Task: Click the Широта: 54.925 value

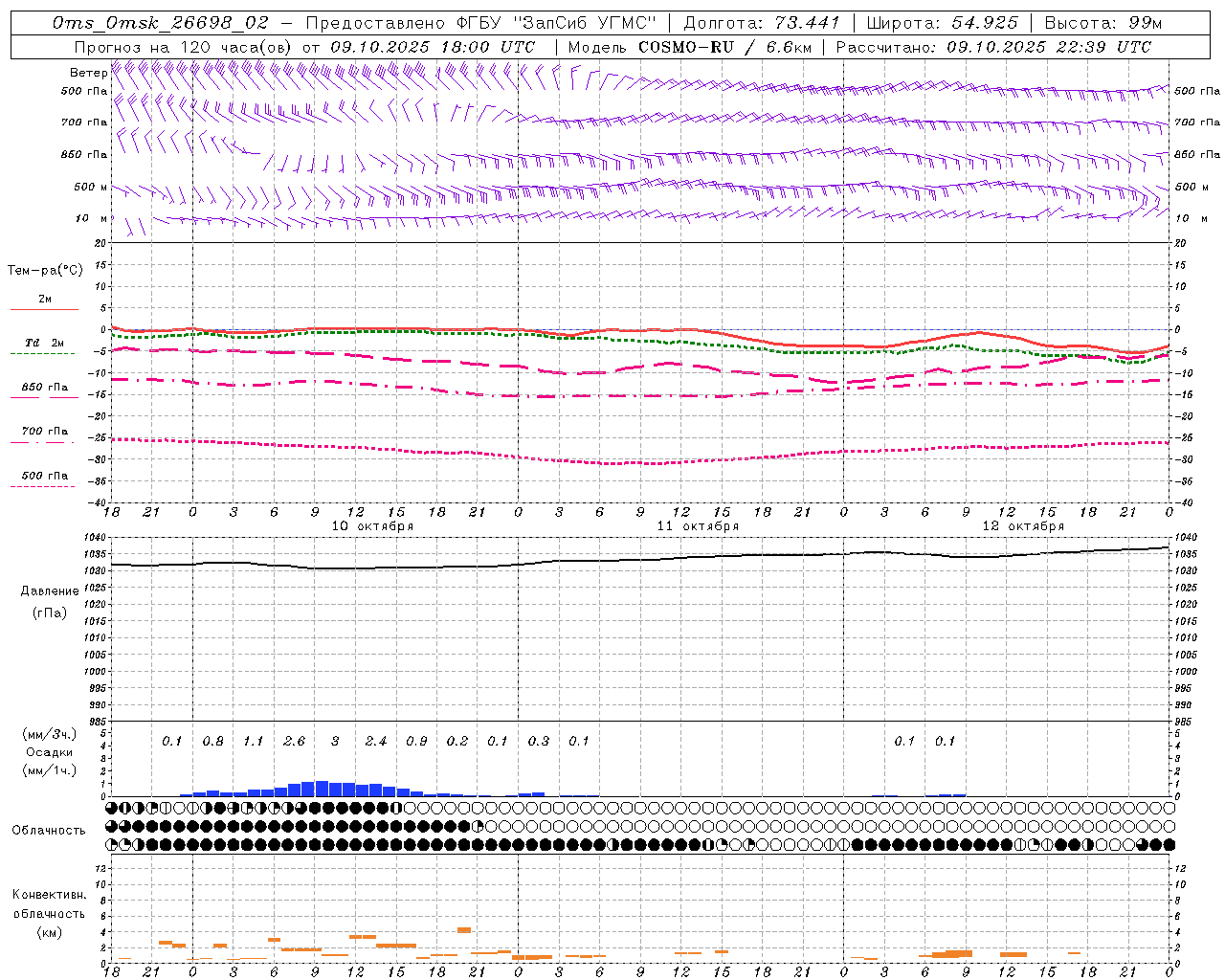Action: pos(943,22)
